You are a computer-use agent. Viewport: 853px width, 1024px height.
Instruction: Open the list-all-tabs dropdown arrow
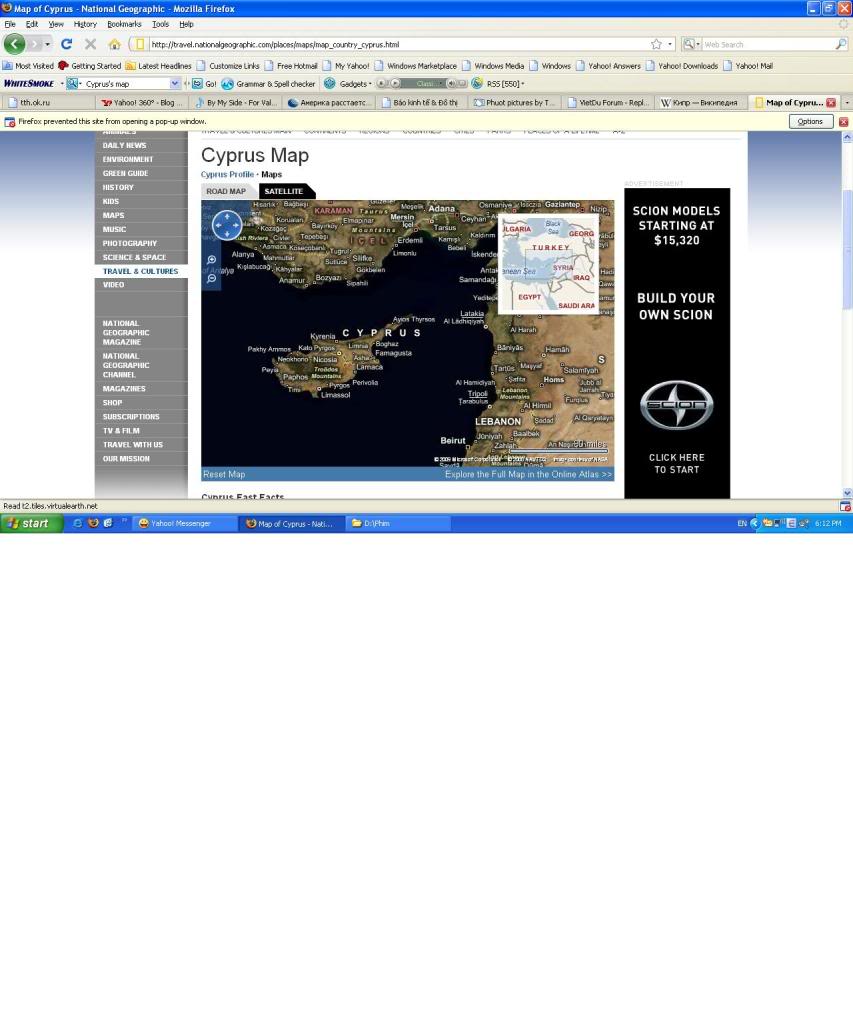(847, 103)
